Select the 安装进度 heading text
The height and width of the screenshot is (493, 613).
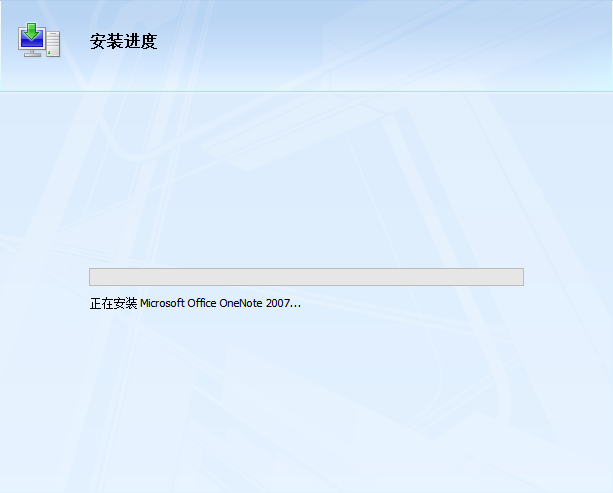click(x=124, y=41)
